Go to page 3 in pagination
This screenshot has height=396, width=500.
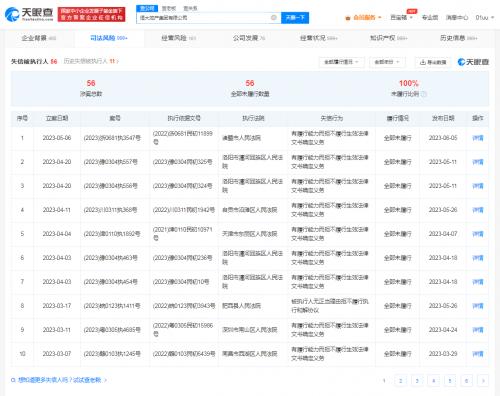(x=417, y=380)
